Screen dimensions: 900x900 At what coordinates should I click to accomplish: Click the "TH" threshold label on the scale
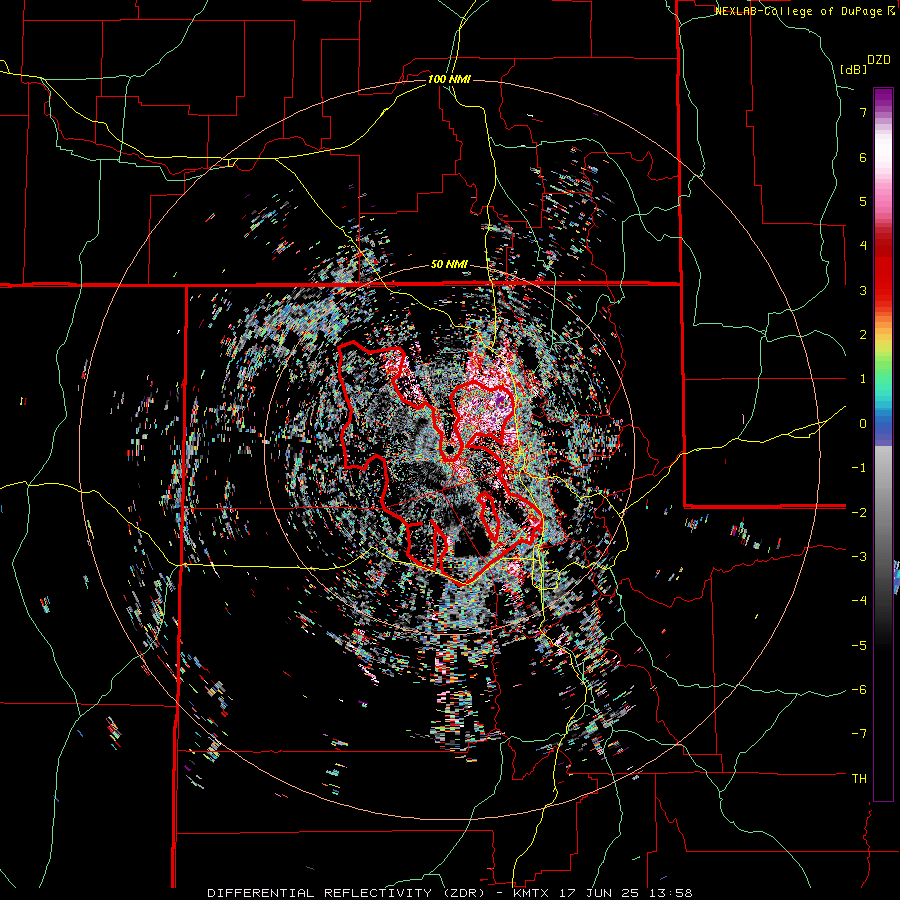point(859,778)
